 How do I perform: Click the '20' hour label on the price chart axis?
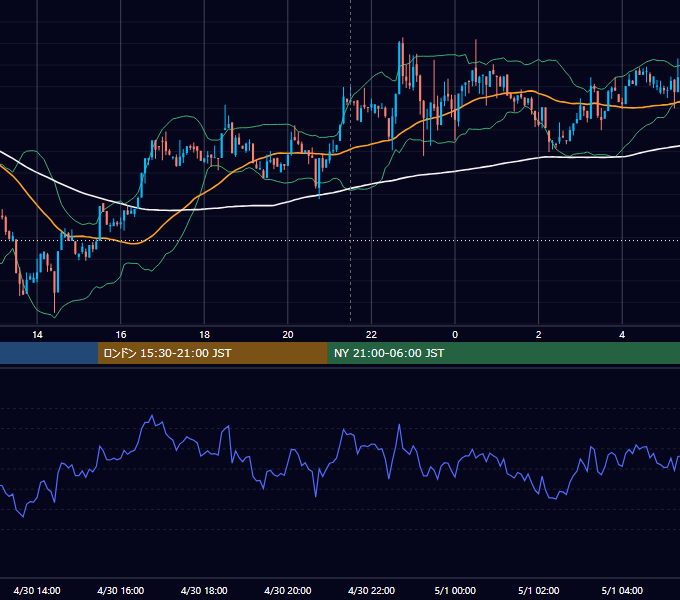(x=288, y=335)
